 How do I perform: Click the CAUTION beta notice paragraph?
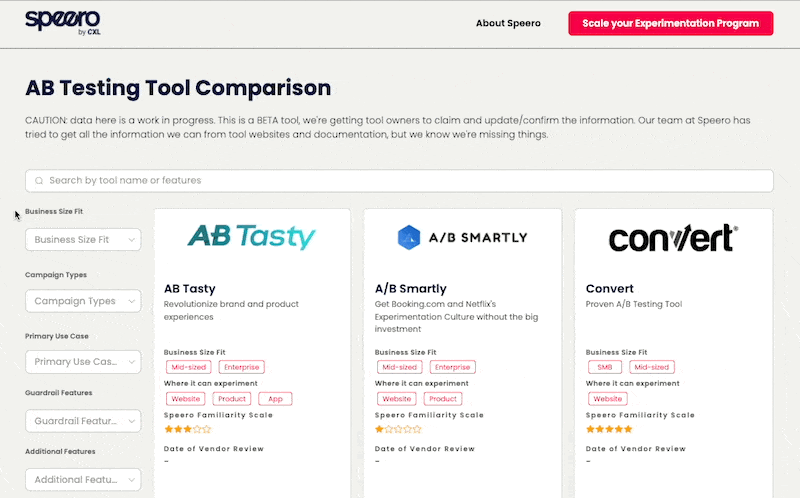click(388, 127)
